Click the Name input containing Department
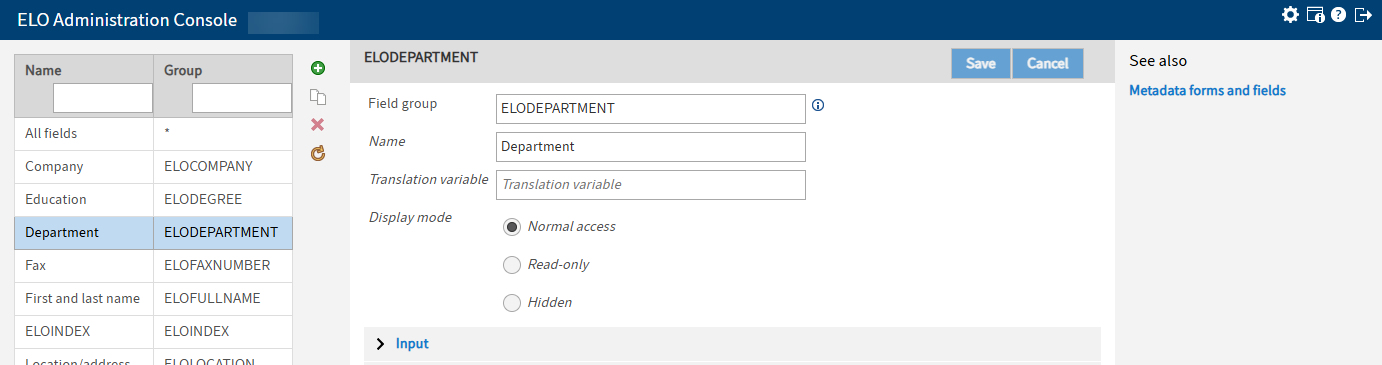This screenshot has width=1382, height=365. (x=651, y=147)
